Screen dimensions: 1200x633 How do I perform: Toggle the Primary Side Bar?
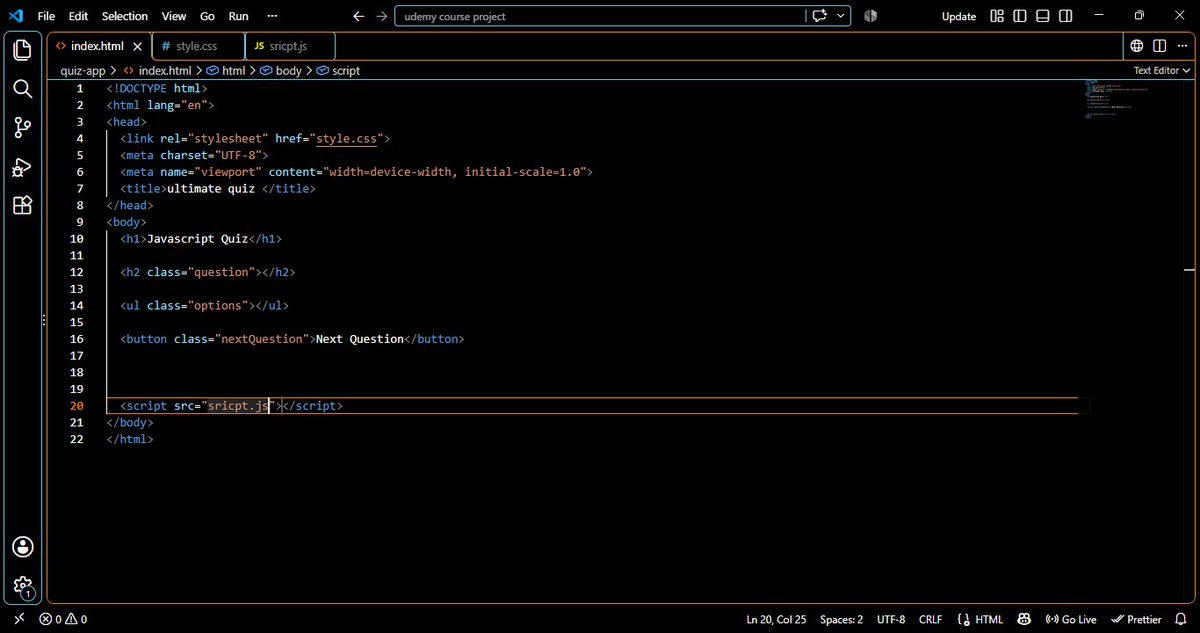pyautogui.click(x=1020, y=16)
